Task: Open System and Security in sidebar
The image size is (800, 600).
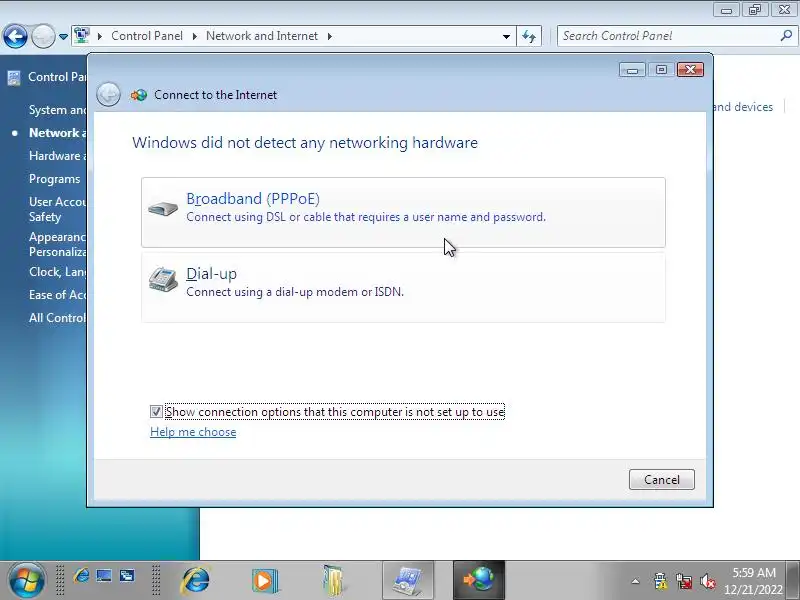Action: point(58,110)
